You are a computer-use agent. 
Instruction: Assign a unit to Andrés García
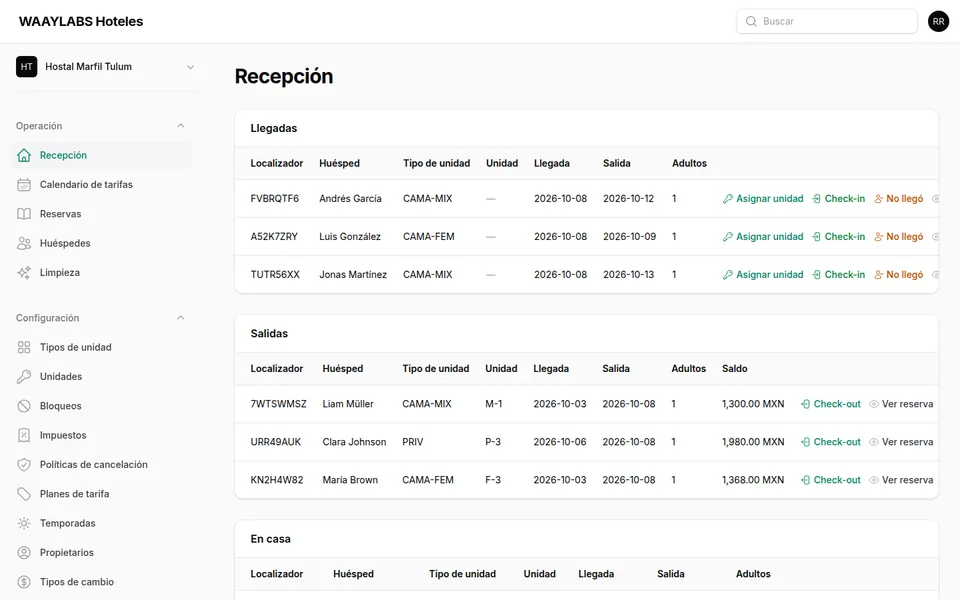click(763, 199)
